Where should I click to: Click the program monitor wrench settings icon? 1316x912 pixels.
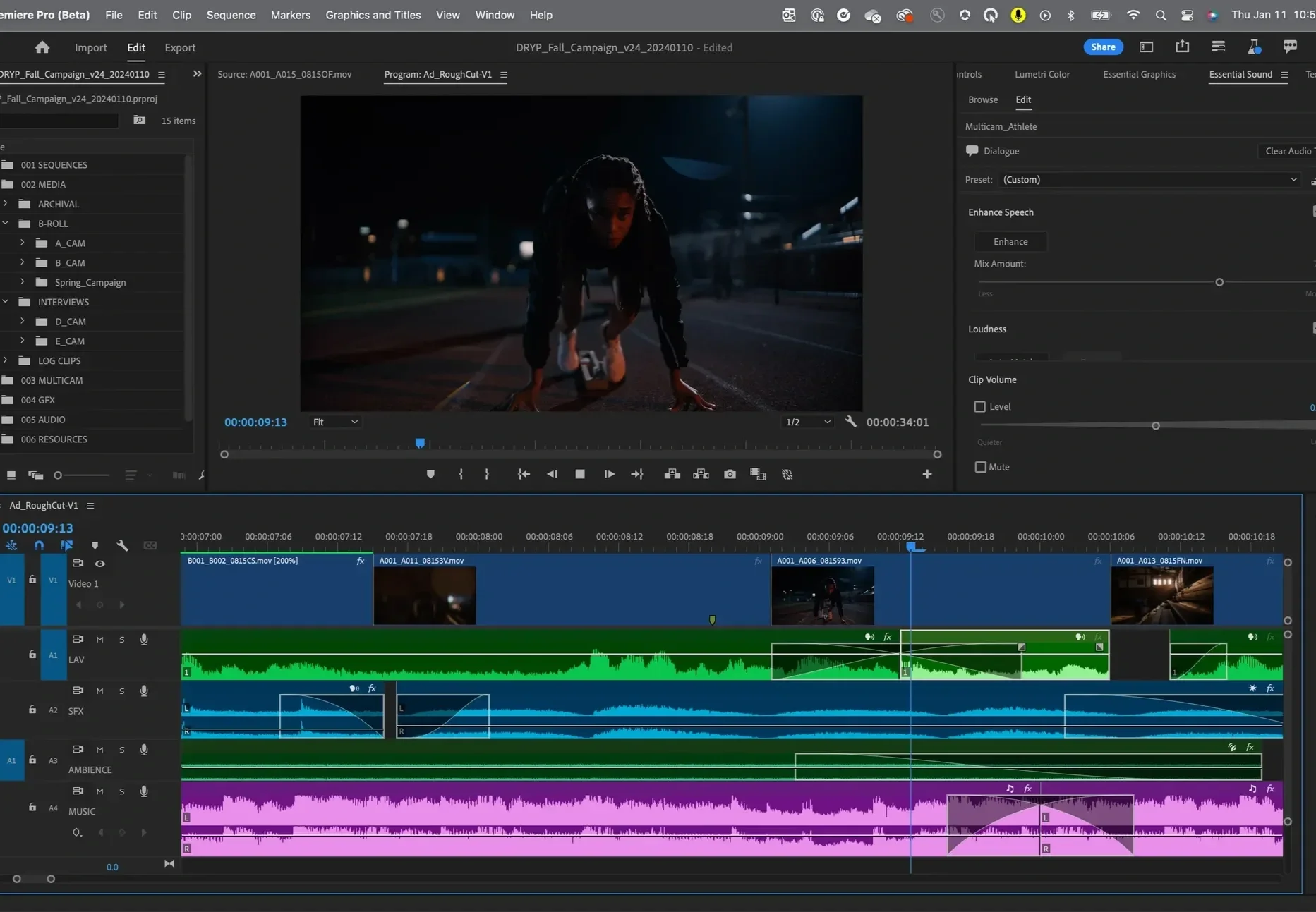click(x=850, y=422)
